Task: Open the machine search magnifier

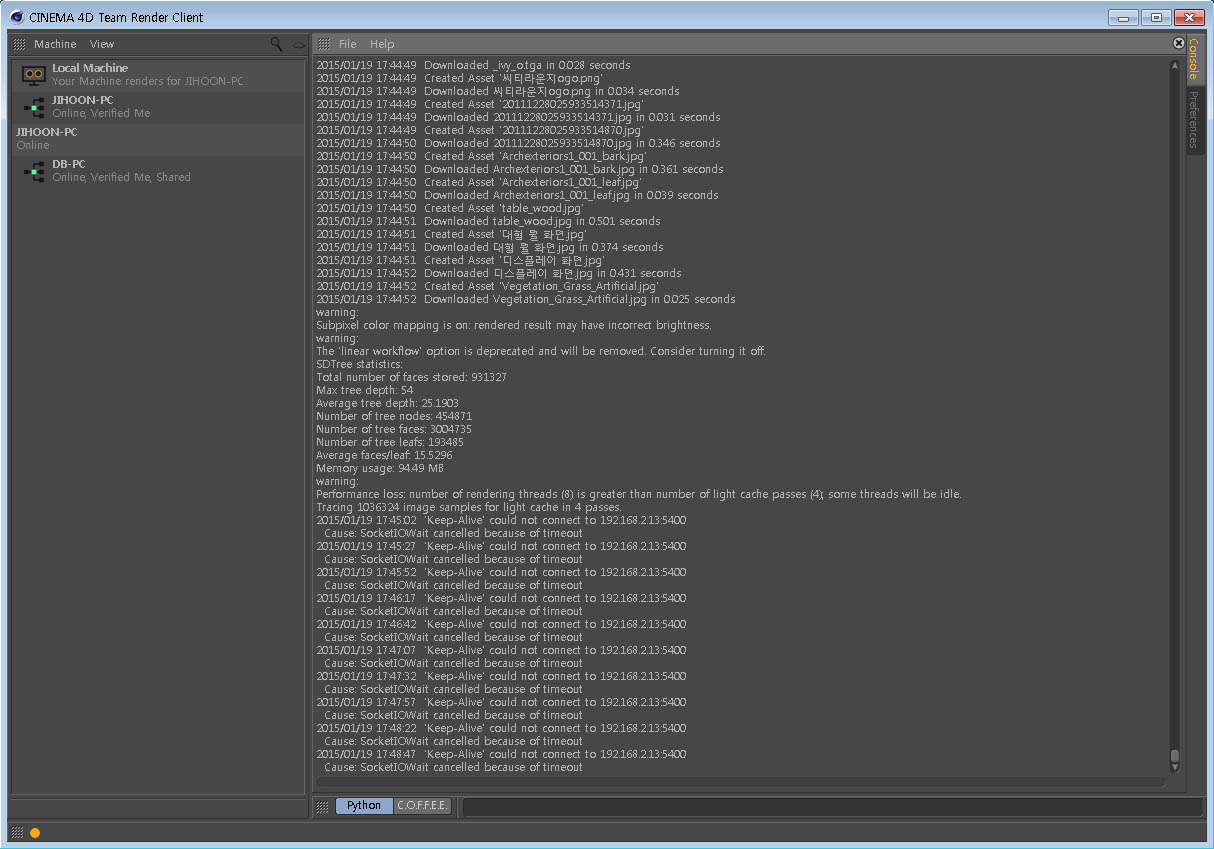Action: pos(277,44)
